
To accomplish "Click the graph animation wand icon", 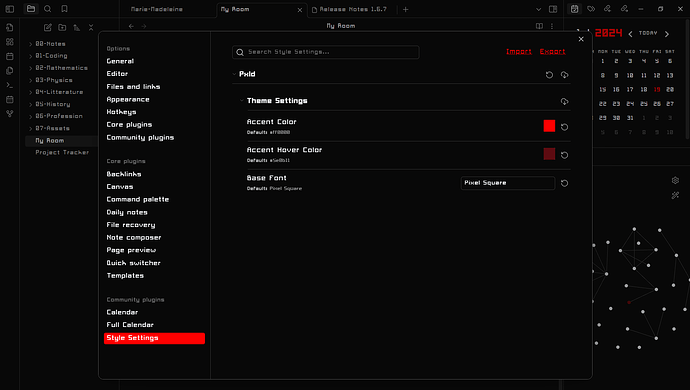I will [675, 195].
